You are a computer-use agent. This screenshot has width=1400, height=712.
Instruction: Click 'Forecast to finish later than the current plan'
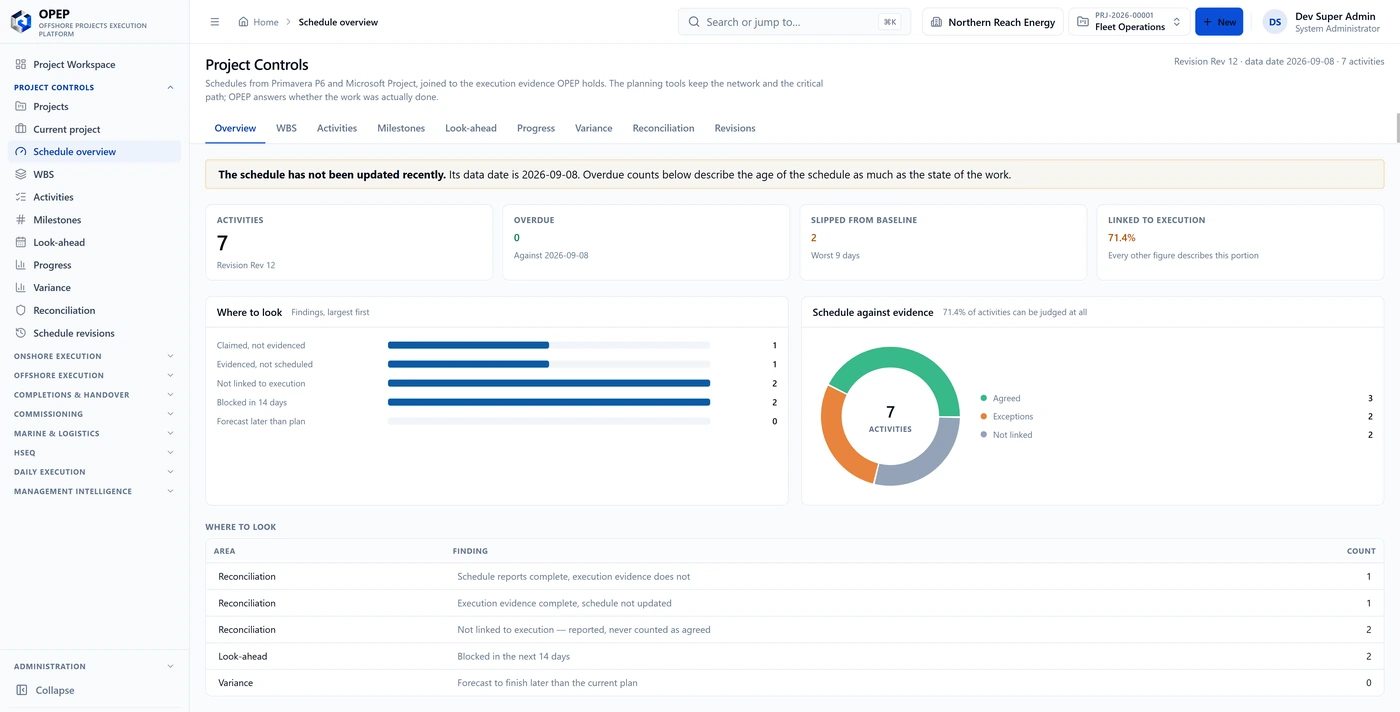coord(547,683)
